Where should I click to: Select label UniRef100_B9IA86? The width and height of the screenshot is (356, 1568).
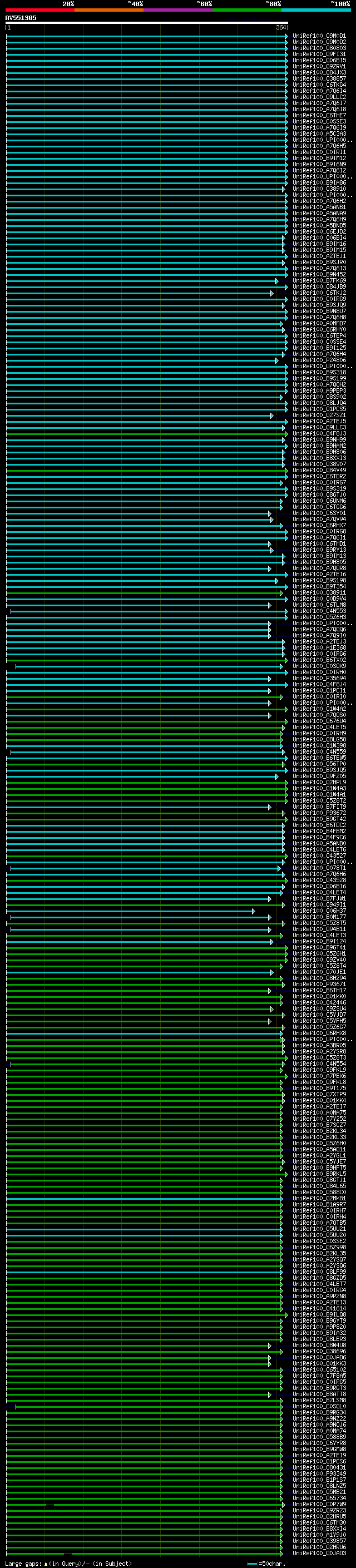coord(319,182)
